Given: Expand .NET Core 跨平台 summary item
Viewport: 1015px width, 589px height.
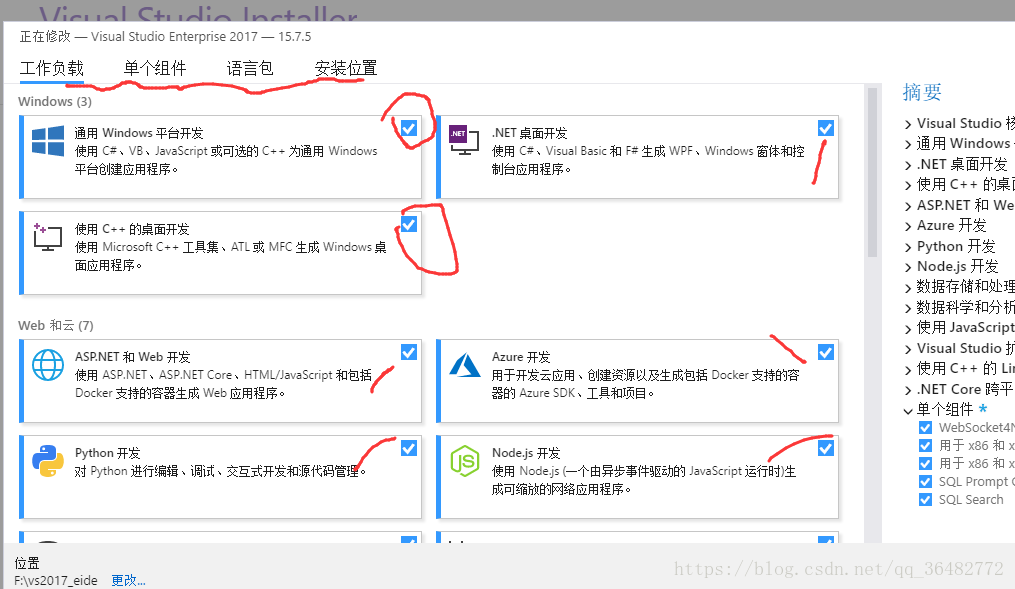Looking at the screenshot, I should (x=908, y=390).
